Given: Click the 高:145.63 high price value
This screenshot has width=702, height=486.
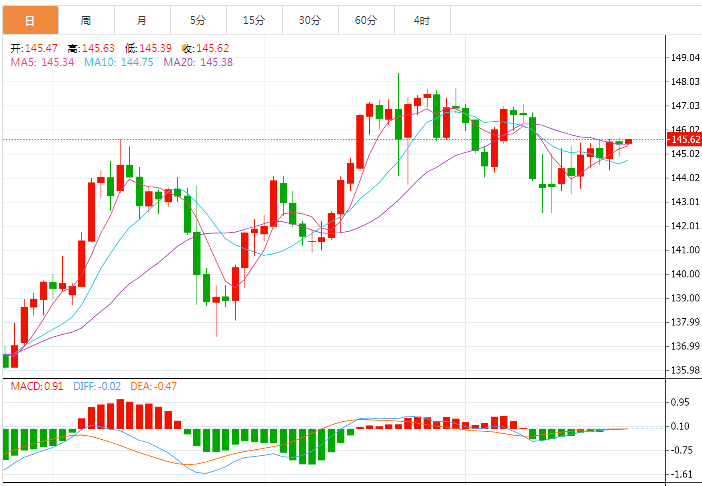Looking at the screenshot, I should pyautogui.click(x=91, y=48).
